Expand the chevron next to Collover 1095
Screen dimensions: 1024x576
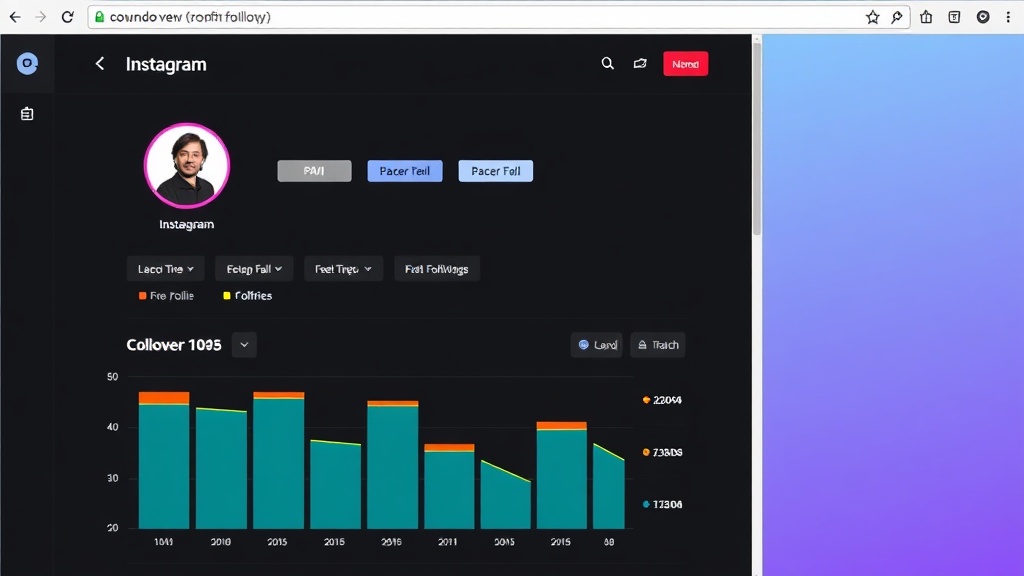[244, 345]
